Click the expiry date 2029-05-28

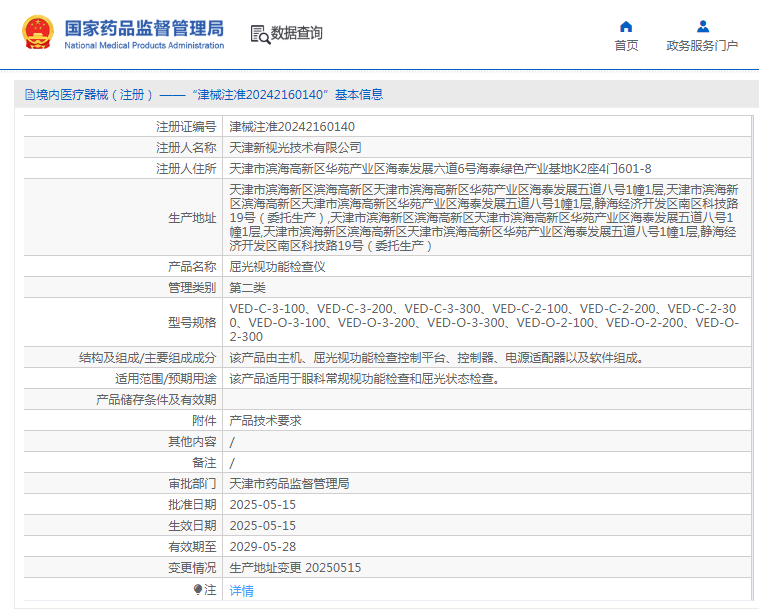[x=262, y=547]
